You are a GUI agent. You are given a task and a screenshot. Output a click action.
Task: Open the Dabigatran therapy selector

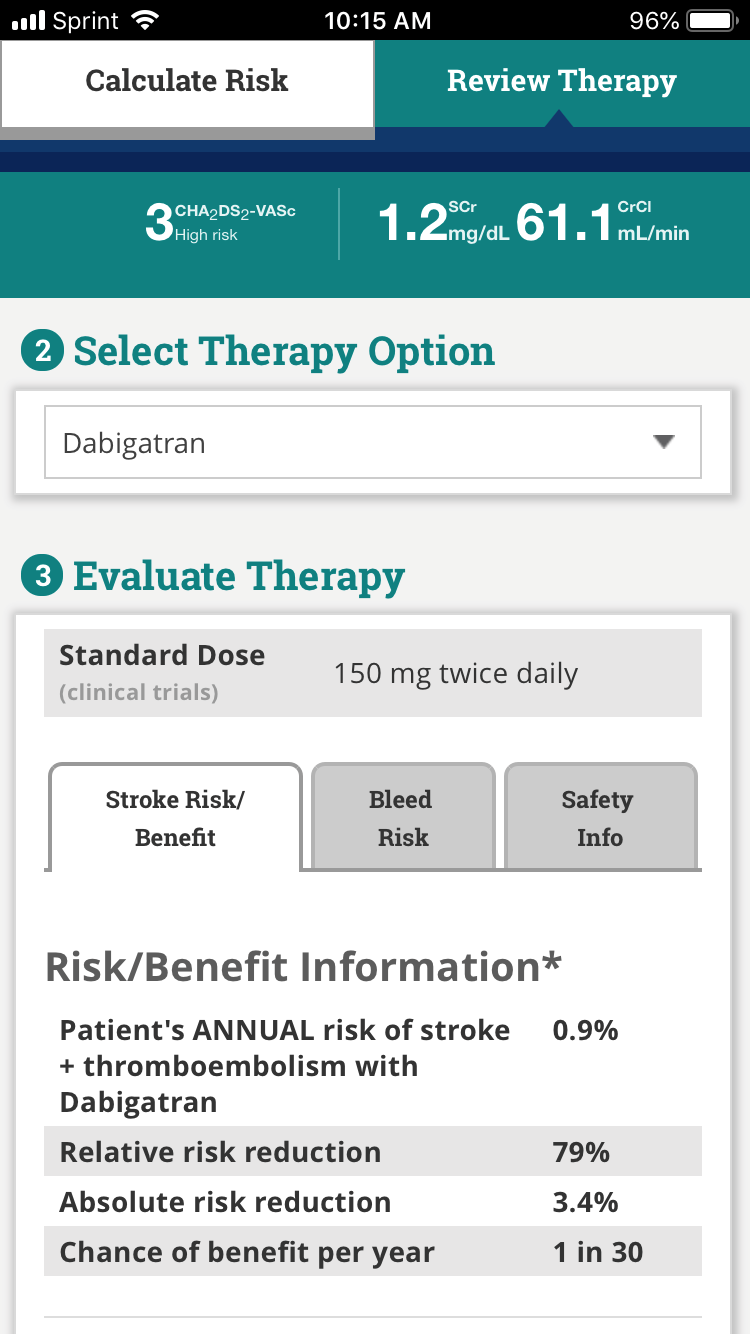(372, 442)
